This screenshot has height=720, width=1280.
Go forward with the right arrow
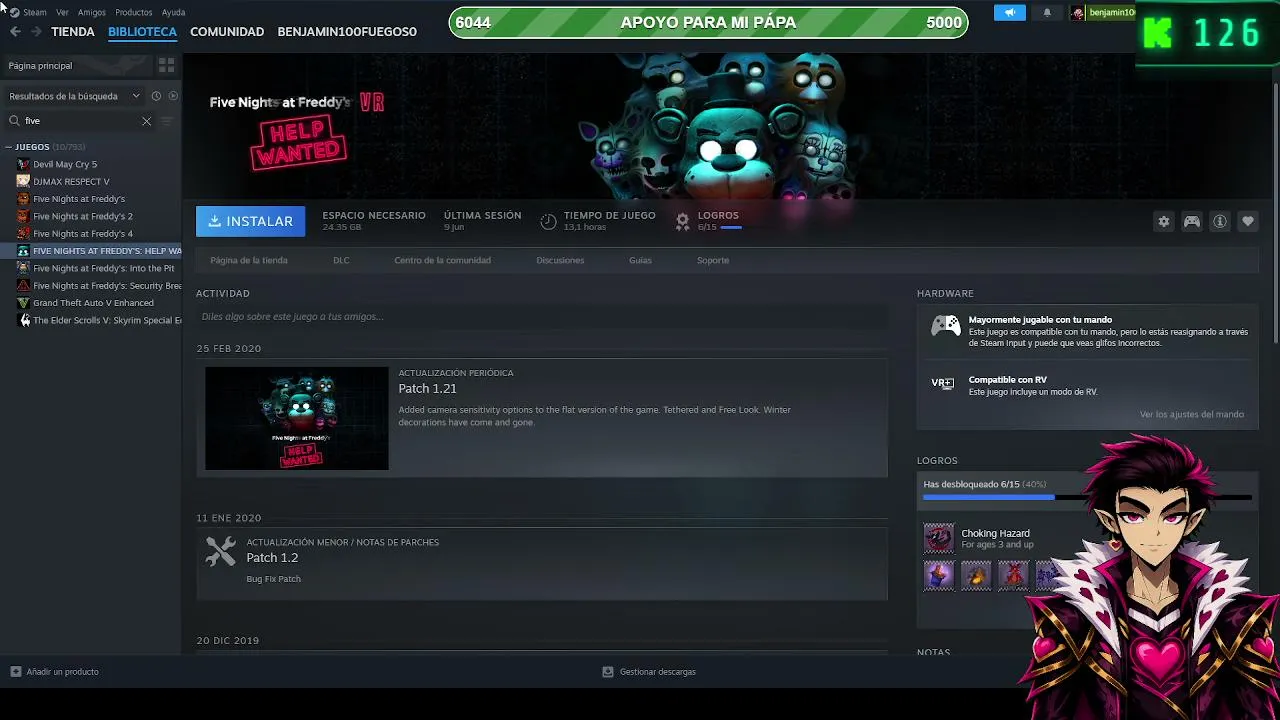[36, 32]
